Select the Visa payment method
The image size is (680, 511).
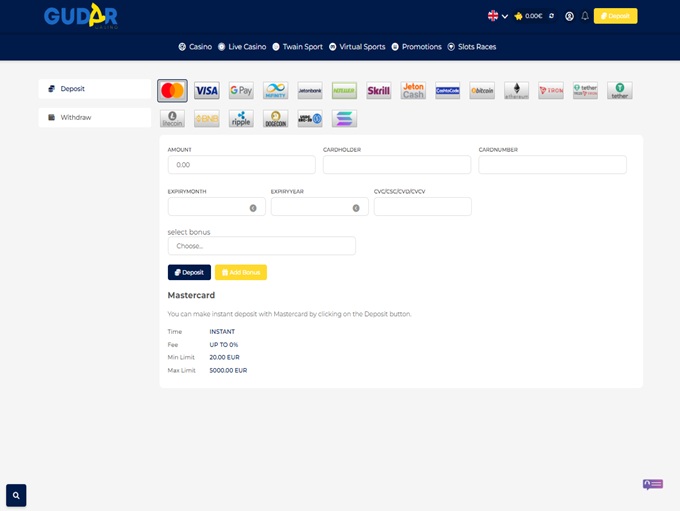(206, 91)
